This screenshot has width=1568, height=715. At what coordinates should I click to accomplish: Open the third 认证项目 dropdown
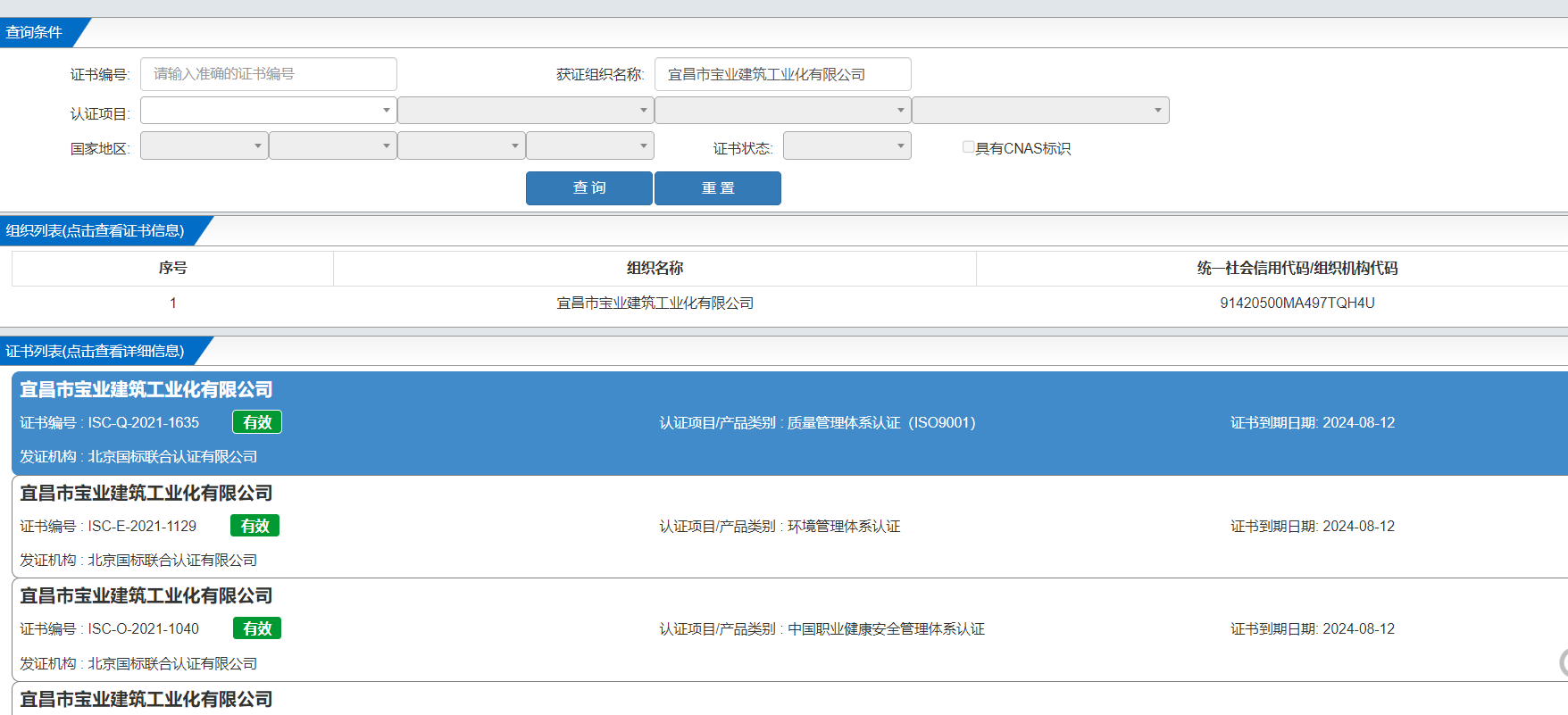(x=782, y=111)
